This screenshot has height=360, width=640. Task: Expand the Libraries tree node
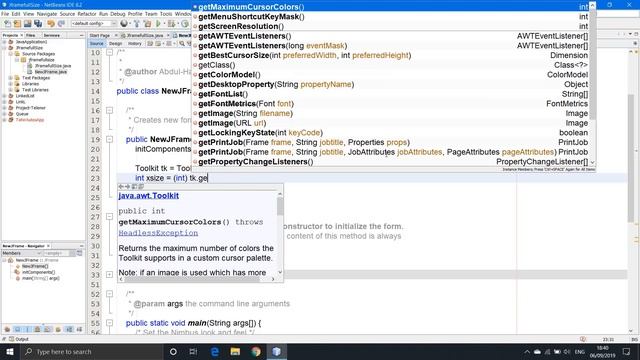click(x=11, y=84)
